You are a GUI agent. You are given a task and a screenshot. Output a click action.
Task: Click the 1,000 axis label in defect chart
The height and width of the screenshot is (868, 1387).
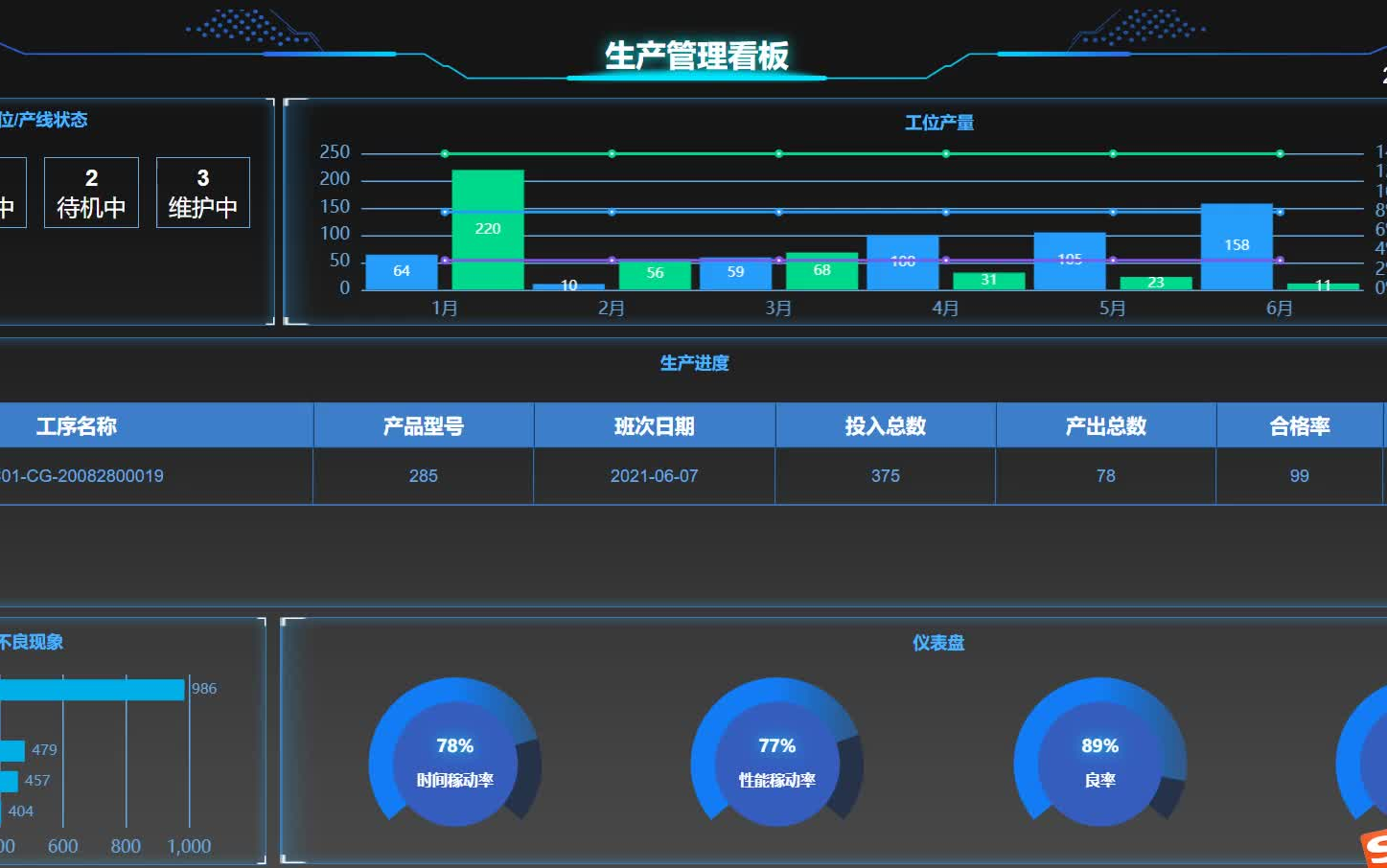(189, 846)
